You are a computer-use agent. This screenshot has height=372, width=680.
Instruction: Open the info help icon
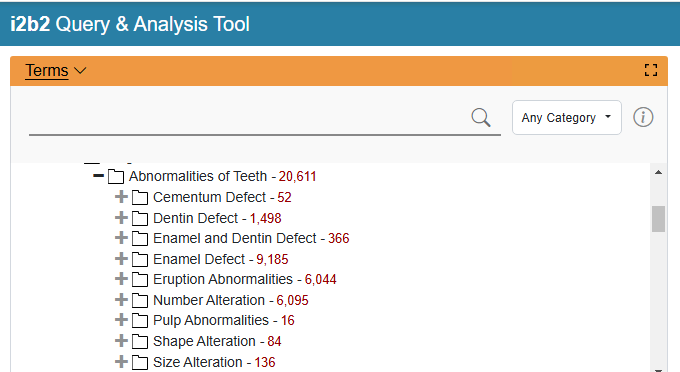pos(643,117)
